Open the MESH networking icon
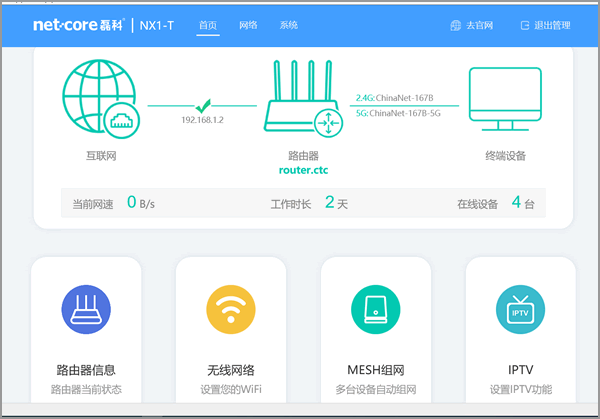The width and height of the screenshot is (600, 419). (x=375, y=310)
